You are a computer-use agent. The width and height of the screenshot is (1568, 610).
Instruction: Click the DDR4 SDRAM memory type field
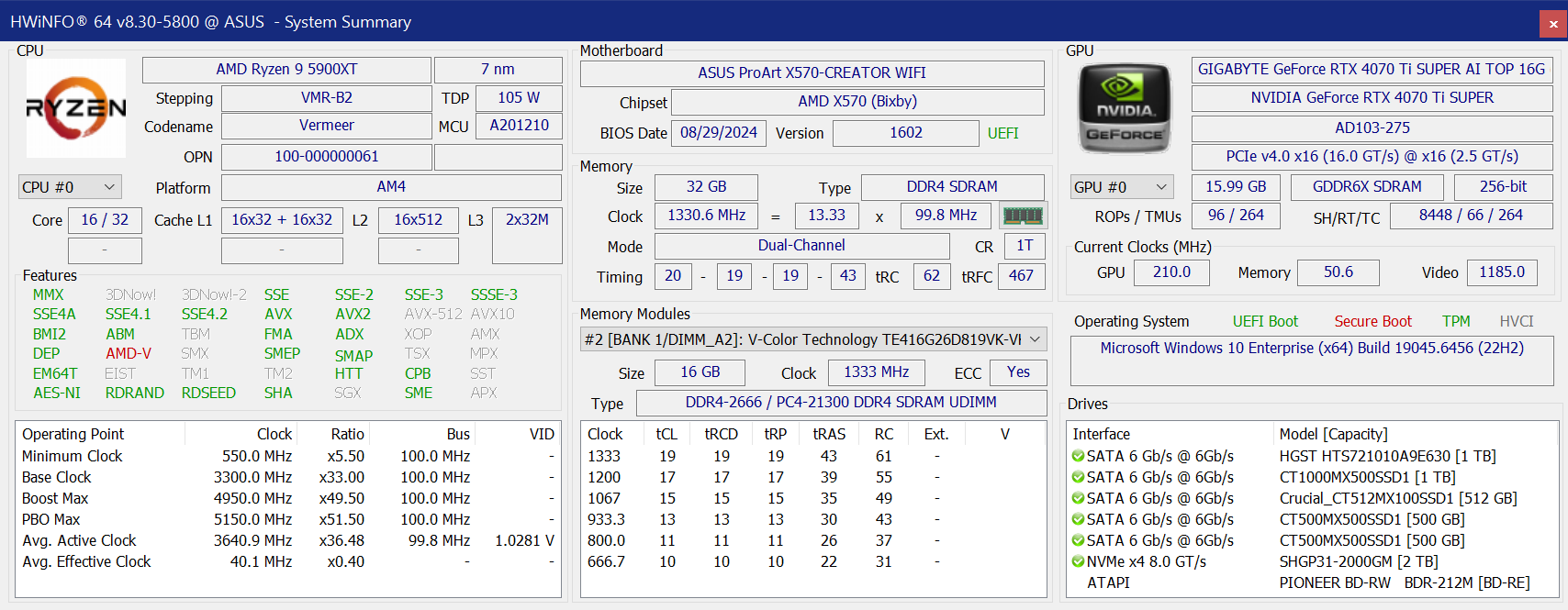pos(952,187)
